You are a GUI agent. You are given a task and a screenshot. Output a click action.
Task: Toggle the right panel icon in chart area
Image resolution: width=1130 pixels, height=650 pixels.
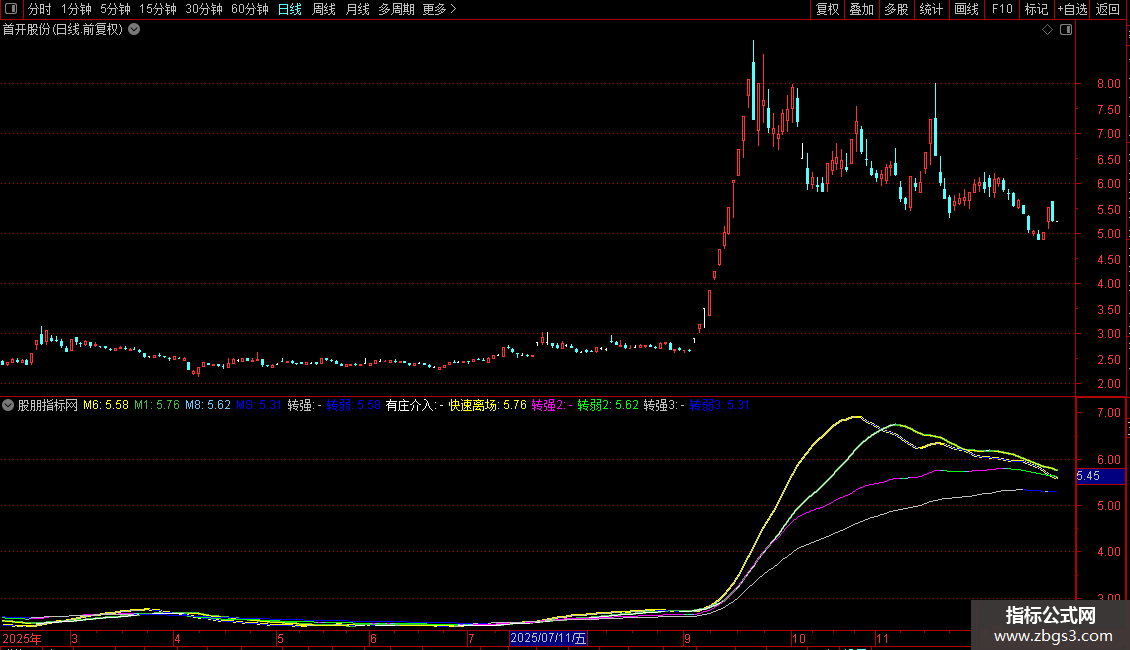pos(1066,30)
